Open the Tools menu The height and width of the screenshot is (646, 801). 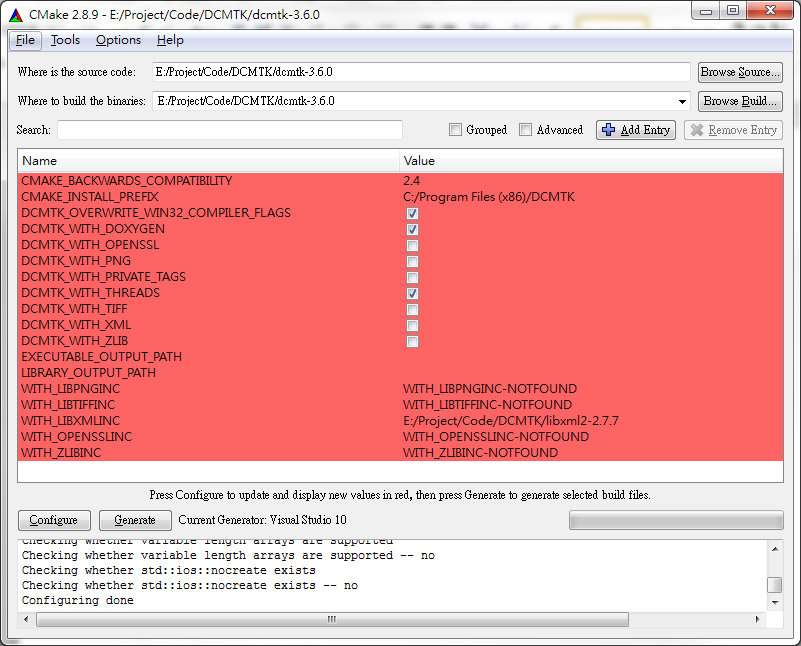tap(65, 40)
